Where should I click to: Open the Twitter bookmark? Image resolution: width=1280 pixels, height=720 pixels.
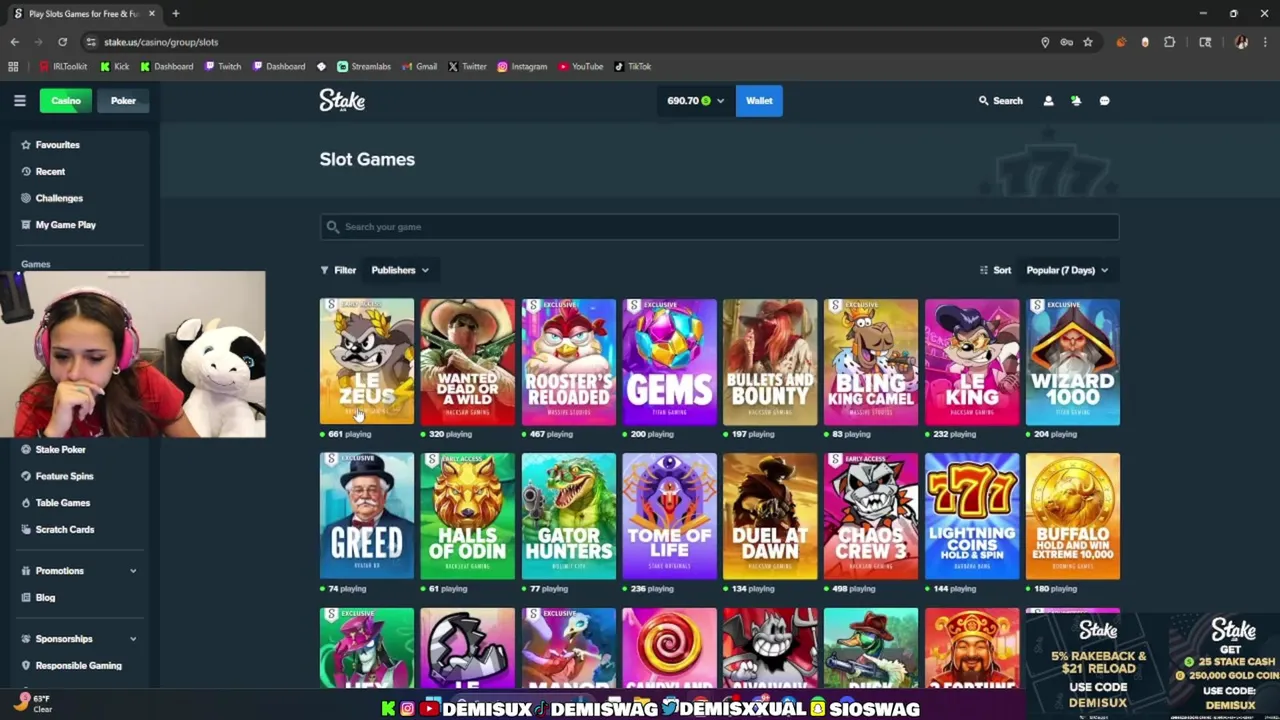(x=467, y=67)
